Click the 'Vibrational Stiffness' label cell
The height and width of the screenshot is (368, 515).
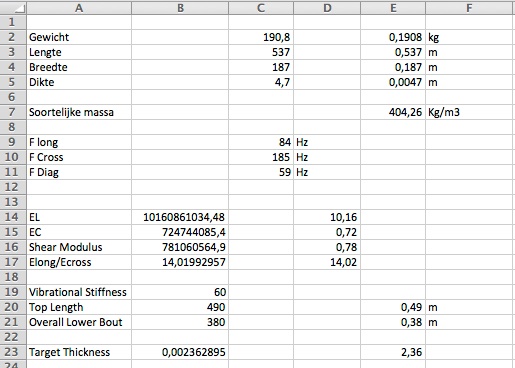coord(79,292)
